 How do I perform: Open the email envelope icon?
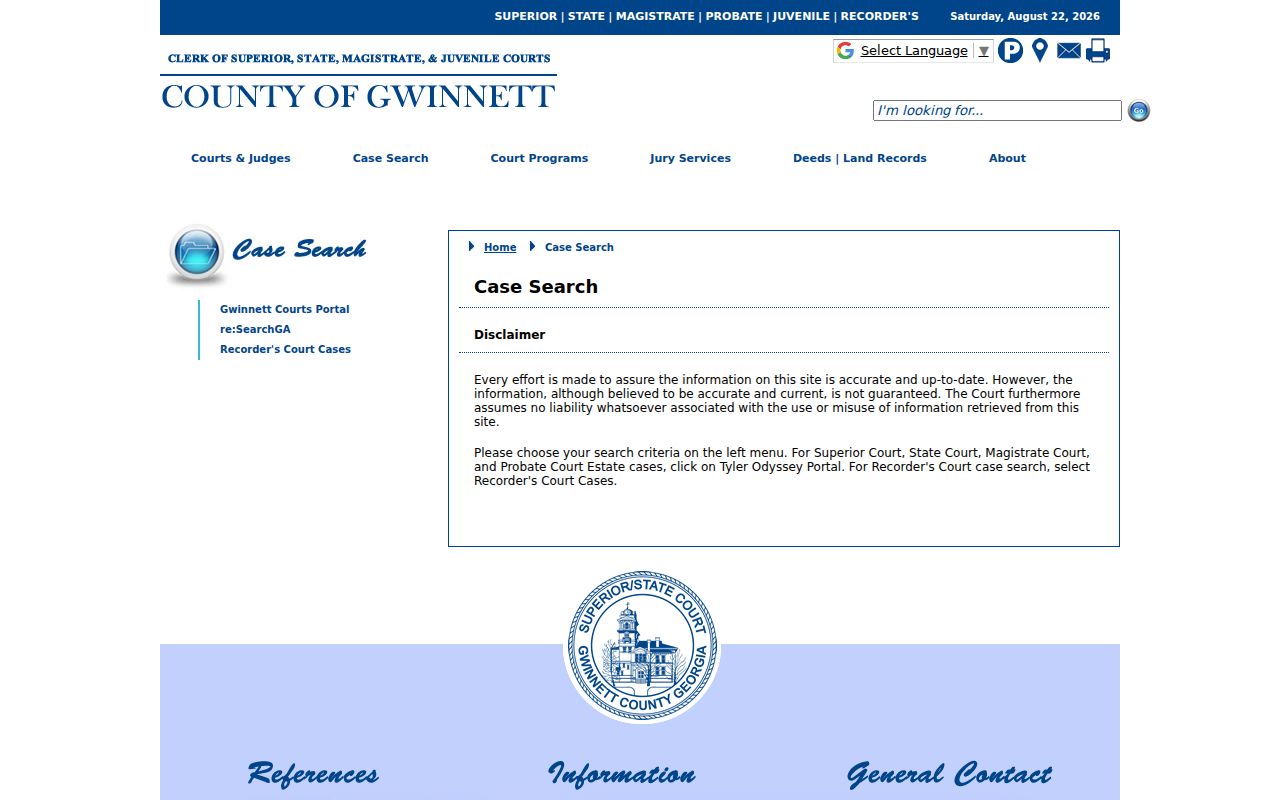[x=1069, y=50]
